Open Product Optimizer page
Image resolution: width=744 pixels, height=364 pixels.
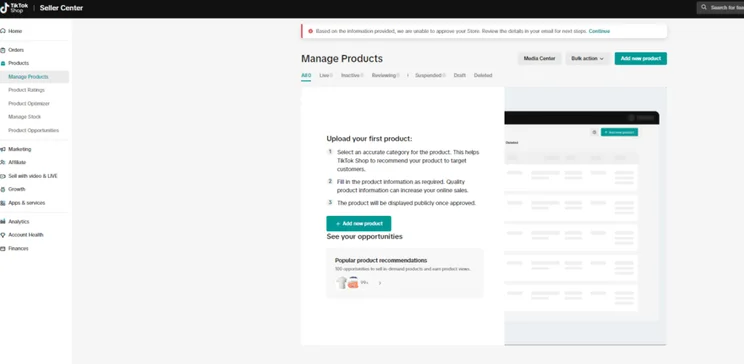(x=28, y=103)
